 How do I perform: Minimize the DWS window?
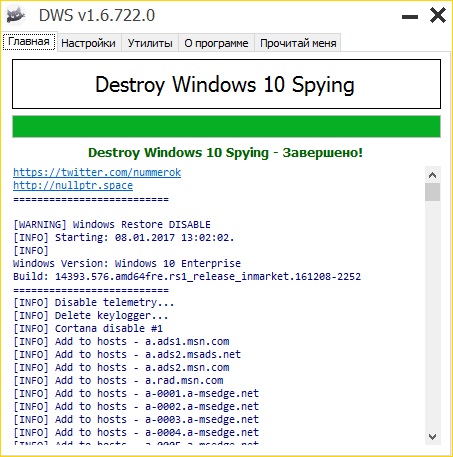(410, 16)
